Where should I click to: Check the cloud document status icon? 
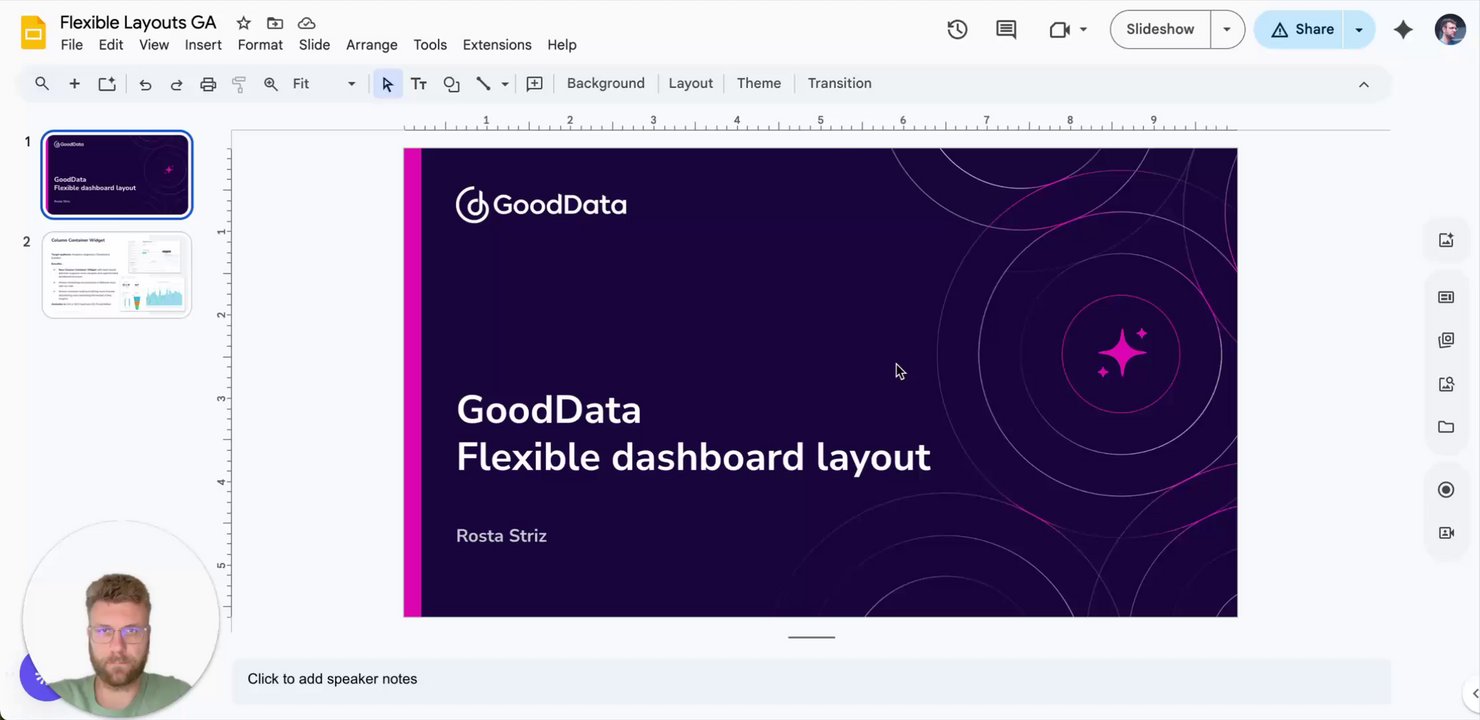click(307, 23)
